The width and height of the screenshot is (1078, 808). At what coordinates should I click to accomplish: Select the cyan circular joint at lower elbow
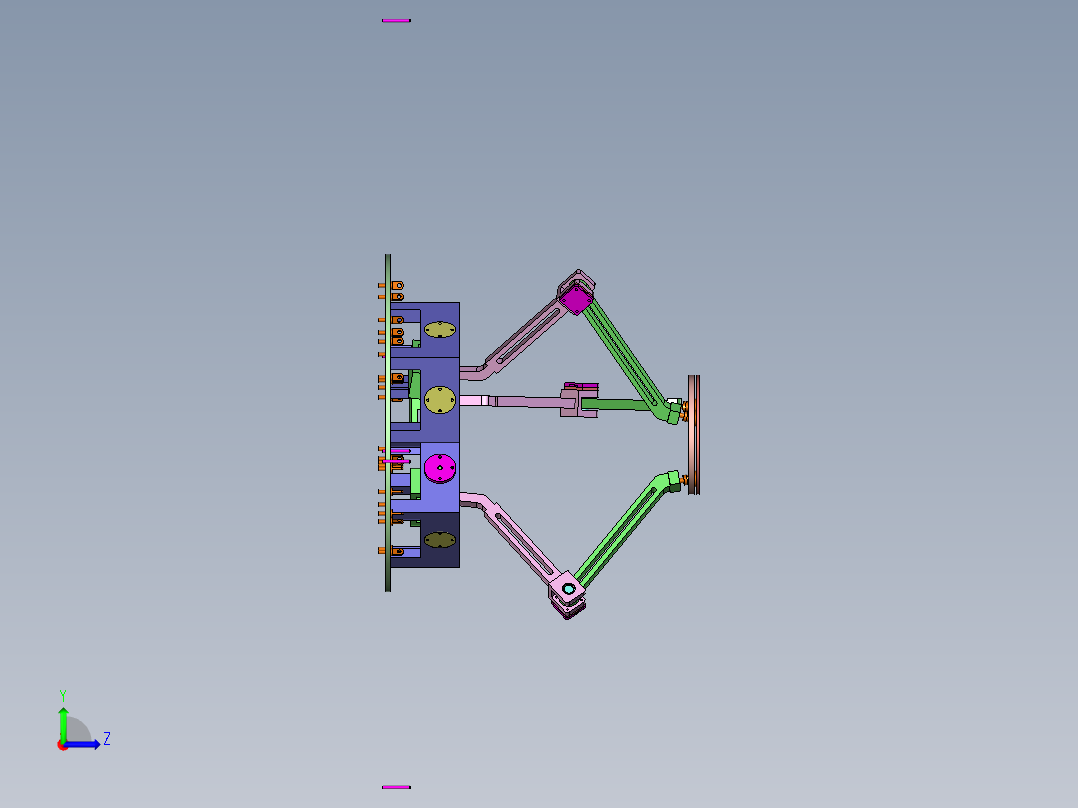coord(569,589)
